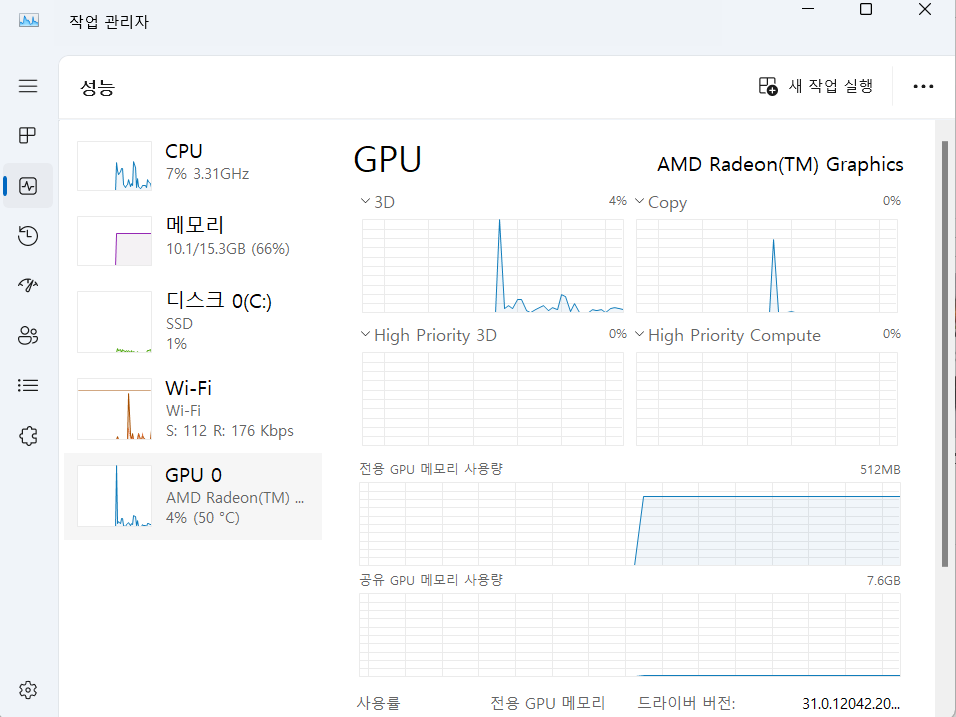Select the 디스크 0(C:) performance item

[x=193, y=321]
